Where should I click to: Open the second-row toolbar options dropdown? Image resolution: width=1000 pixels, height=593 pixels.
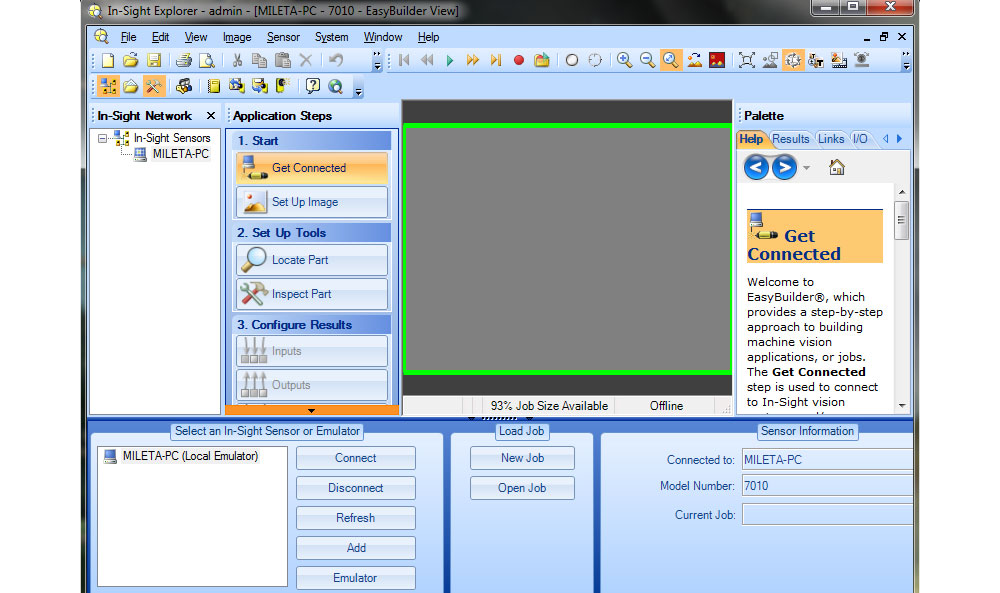click(x=358, y=89)
